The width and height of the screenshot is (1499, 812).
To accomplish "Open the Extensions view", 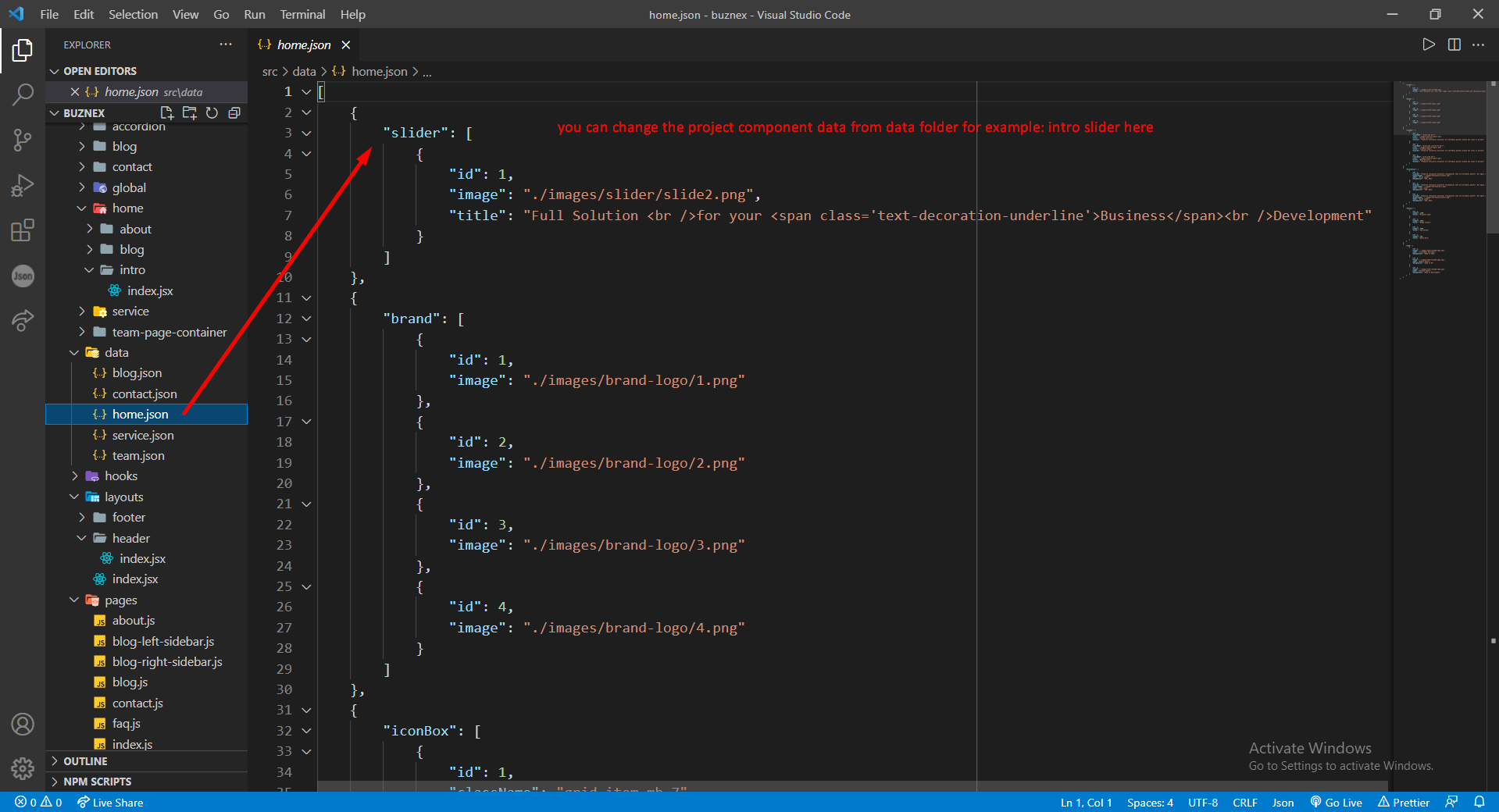I will click(23, 230).
